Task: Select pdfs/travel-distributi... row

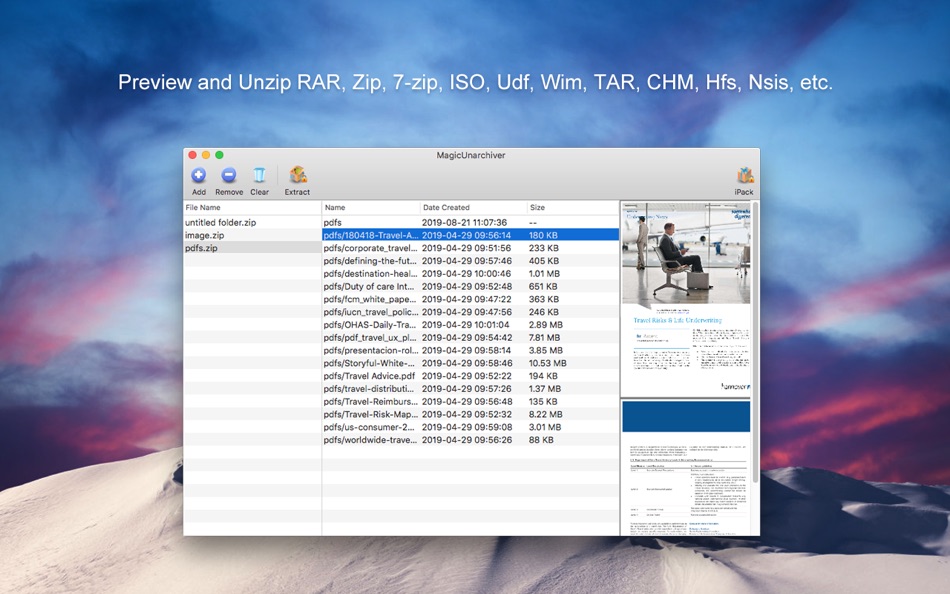Action: [x=471, y=389]
